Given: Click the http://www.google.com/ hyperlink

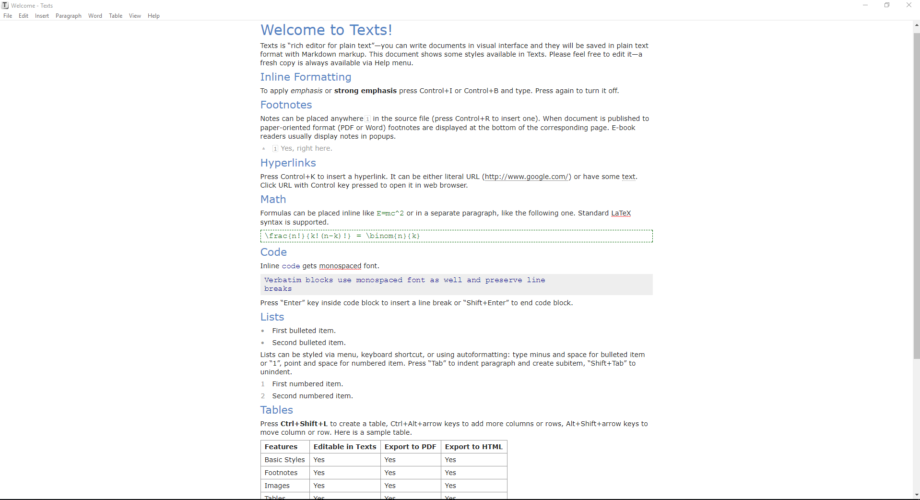Looking at the screenshot, I should click(x=526, y=177).
